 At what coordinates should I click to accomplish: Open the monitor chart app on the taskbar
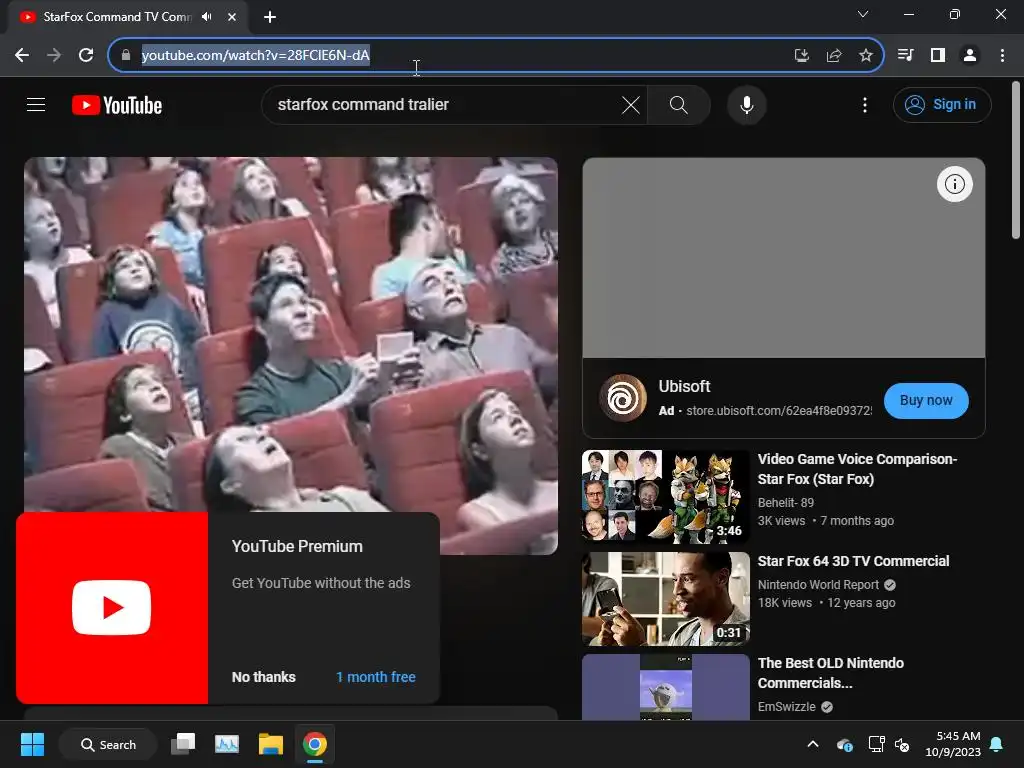pyautogui.click(x=227, y=744)
